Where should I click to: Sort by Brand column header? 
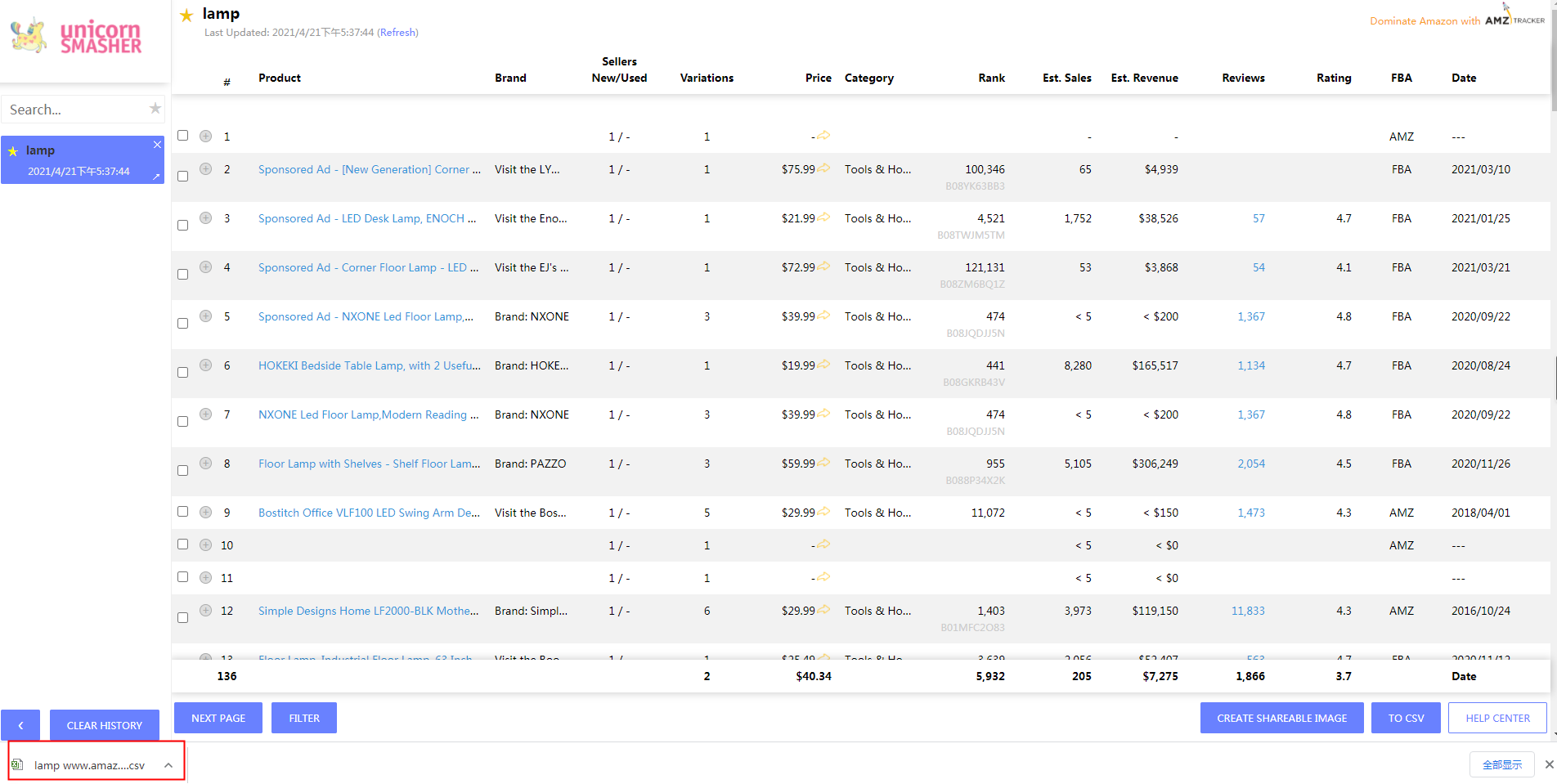point(510,78)
